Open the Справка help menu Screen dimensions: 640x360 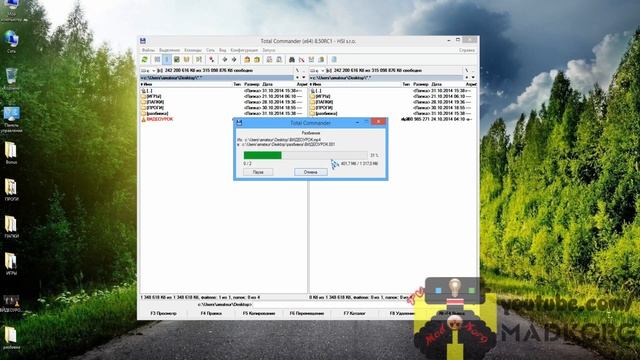[467, 50]
